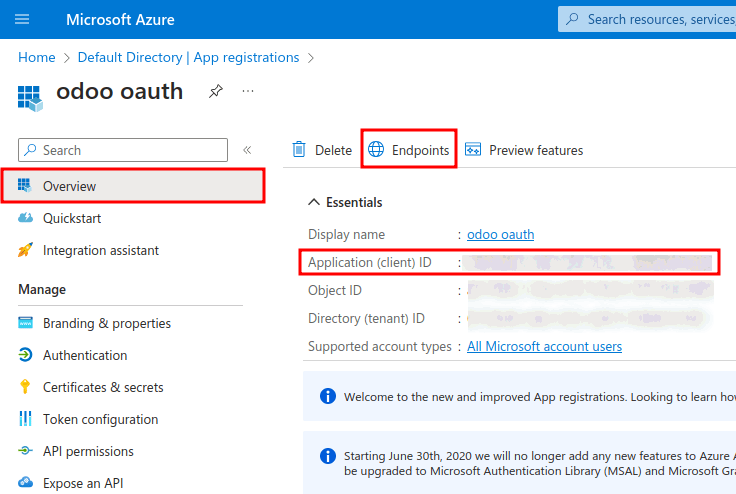Collapse the sidebar with the double chevron
This screenshot has width=736, height=494.
tap(247, 150)
